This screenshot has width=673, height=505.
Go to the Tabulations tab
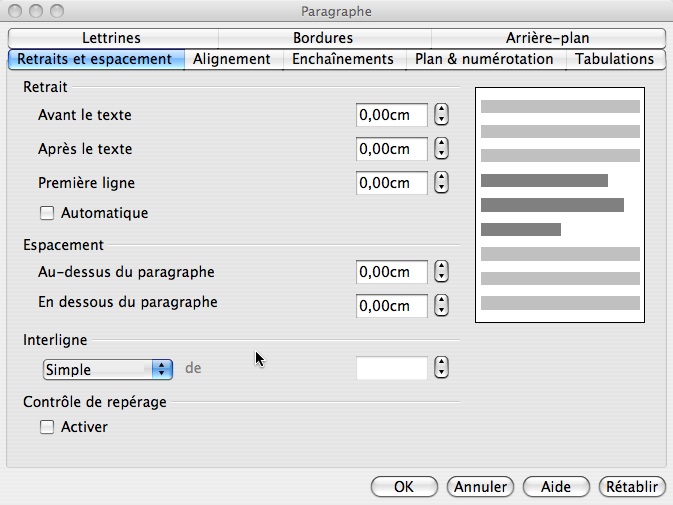615,59
